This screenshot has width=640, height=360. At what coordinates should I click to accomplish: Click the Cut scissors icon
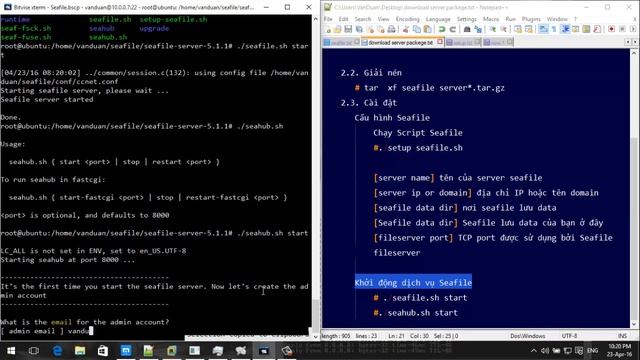click(406, 29)
